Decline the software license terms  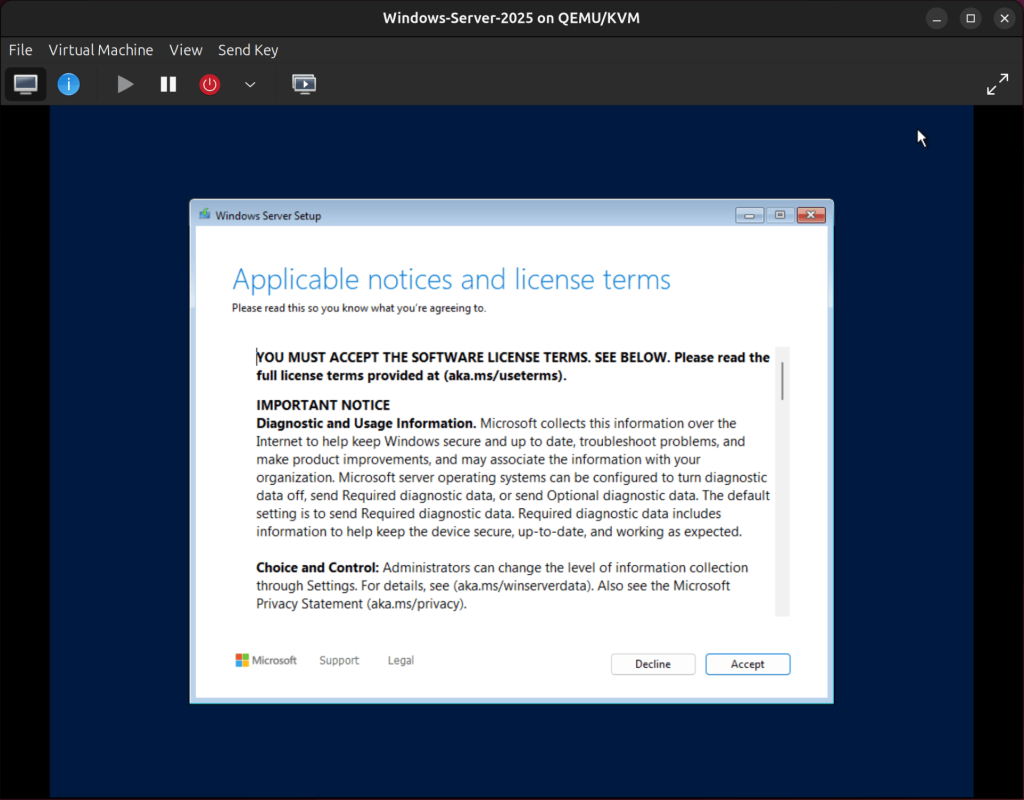coord(652,663)
